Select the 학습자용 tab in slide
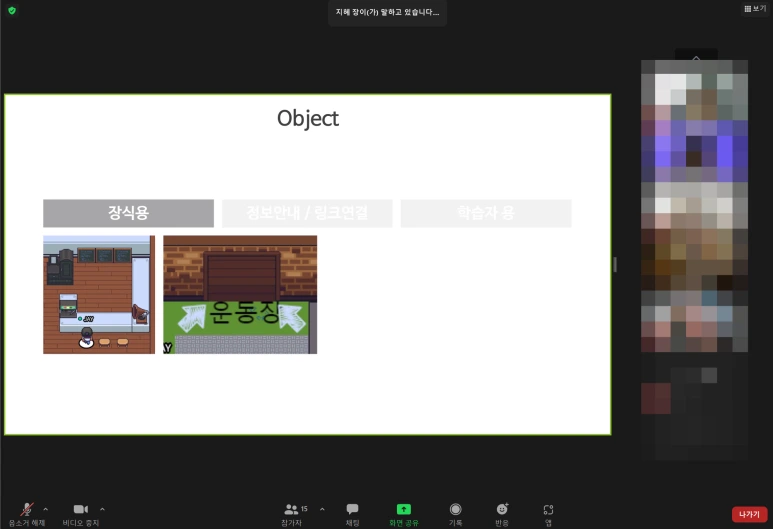Screen dimensions: 773x529 coord(486,213)
